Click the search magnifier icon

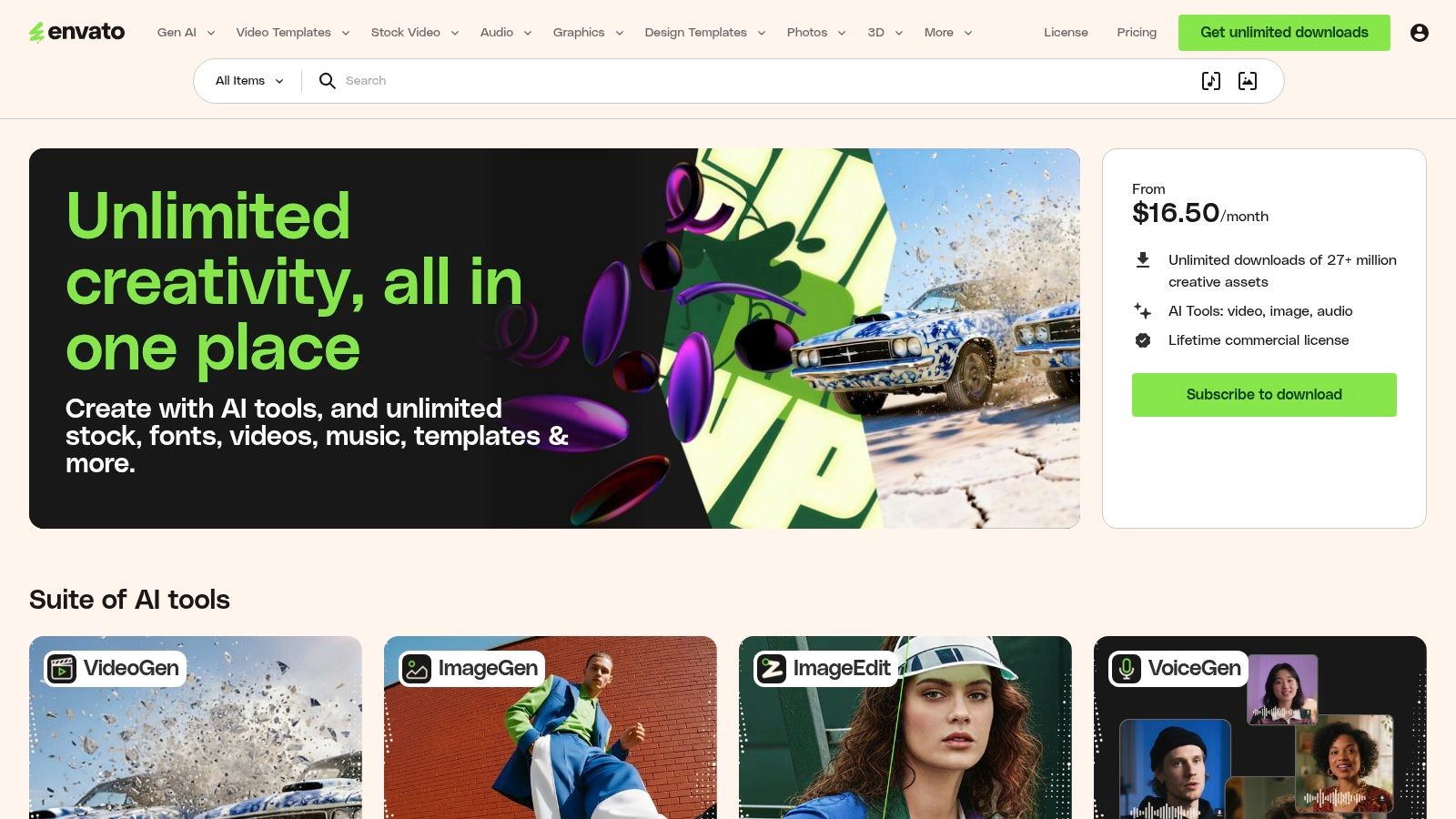click(327, 81)
